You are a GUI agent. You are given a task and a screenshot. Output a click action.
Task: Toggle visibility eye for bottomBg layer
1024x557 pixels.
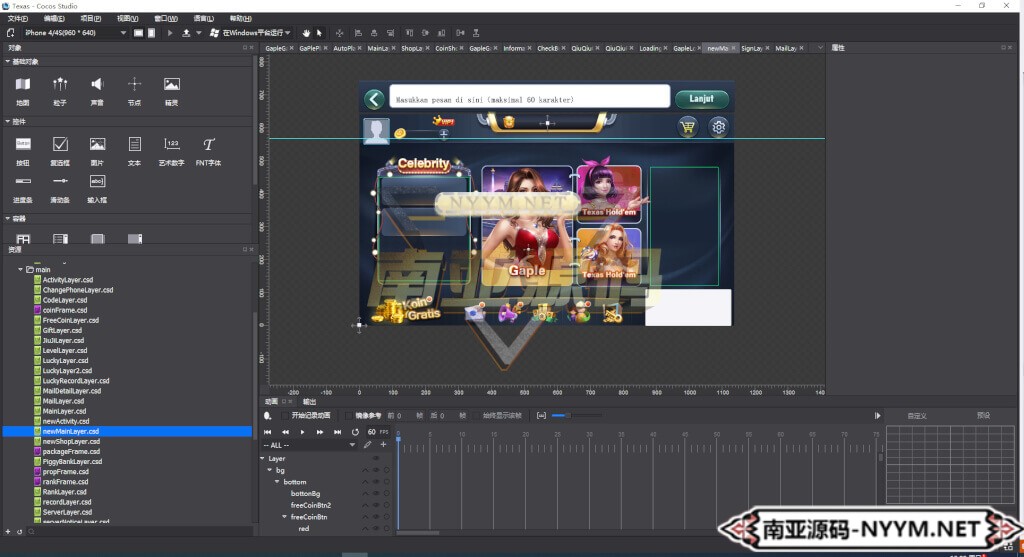(376, 493)
